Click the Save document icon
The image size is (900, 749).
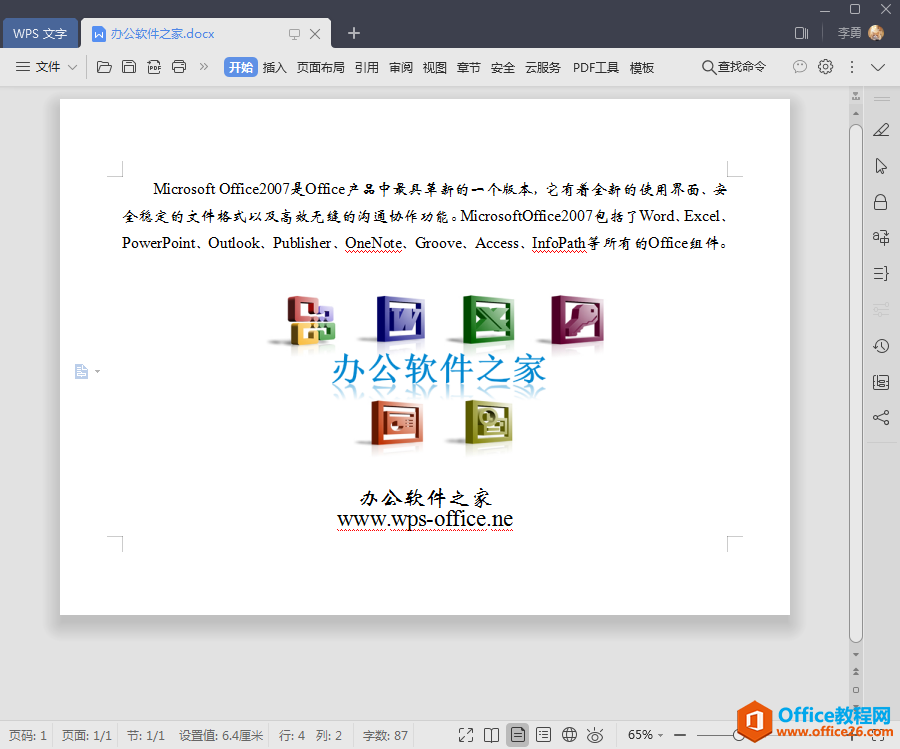point(129,67)
